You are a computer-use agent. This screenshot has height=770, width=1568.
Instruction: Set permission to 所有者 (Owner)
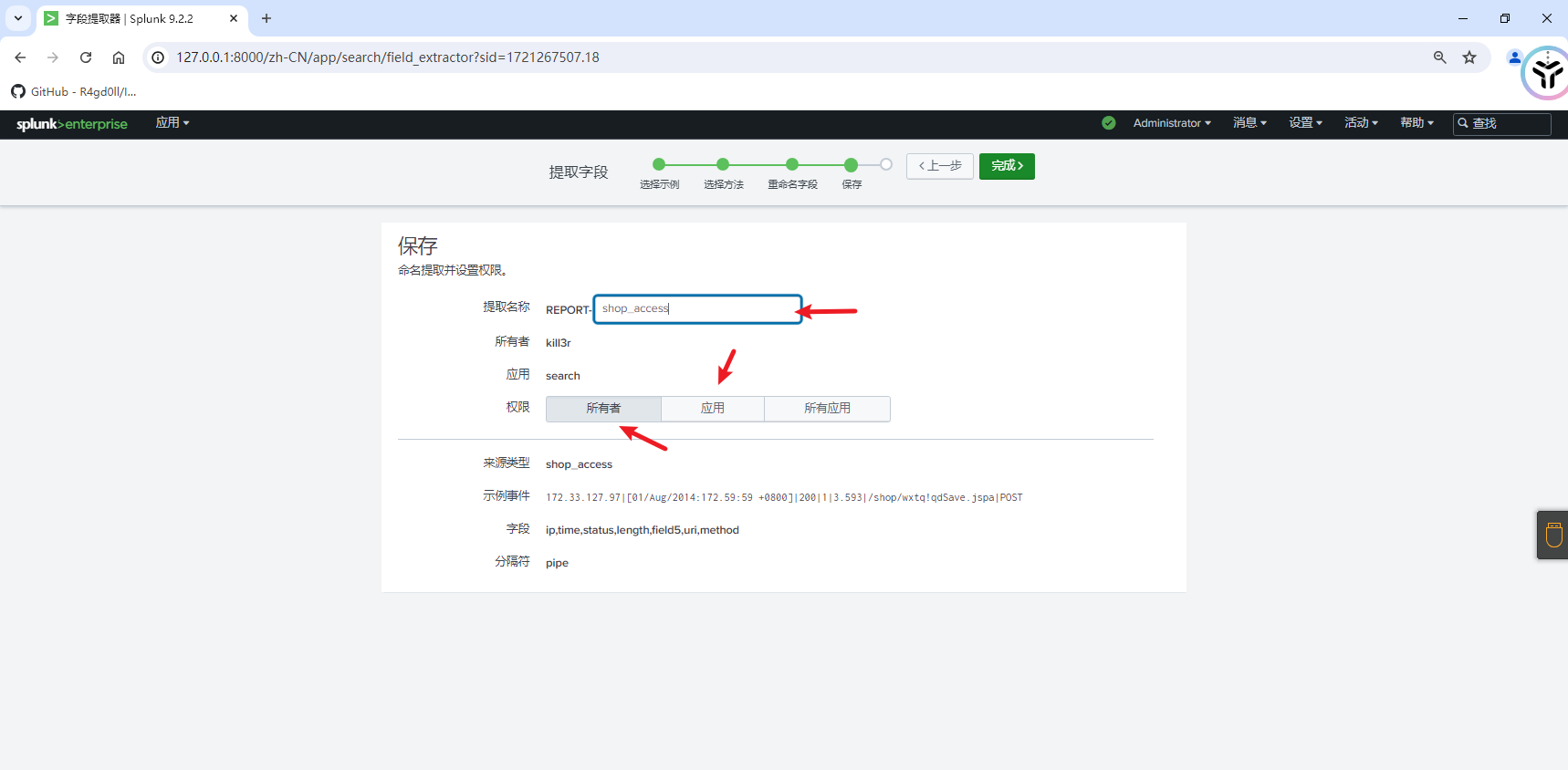[x=603, y=409]
